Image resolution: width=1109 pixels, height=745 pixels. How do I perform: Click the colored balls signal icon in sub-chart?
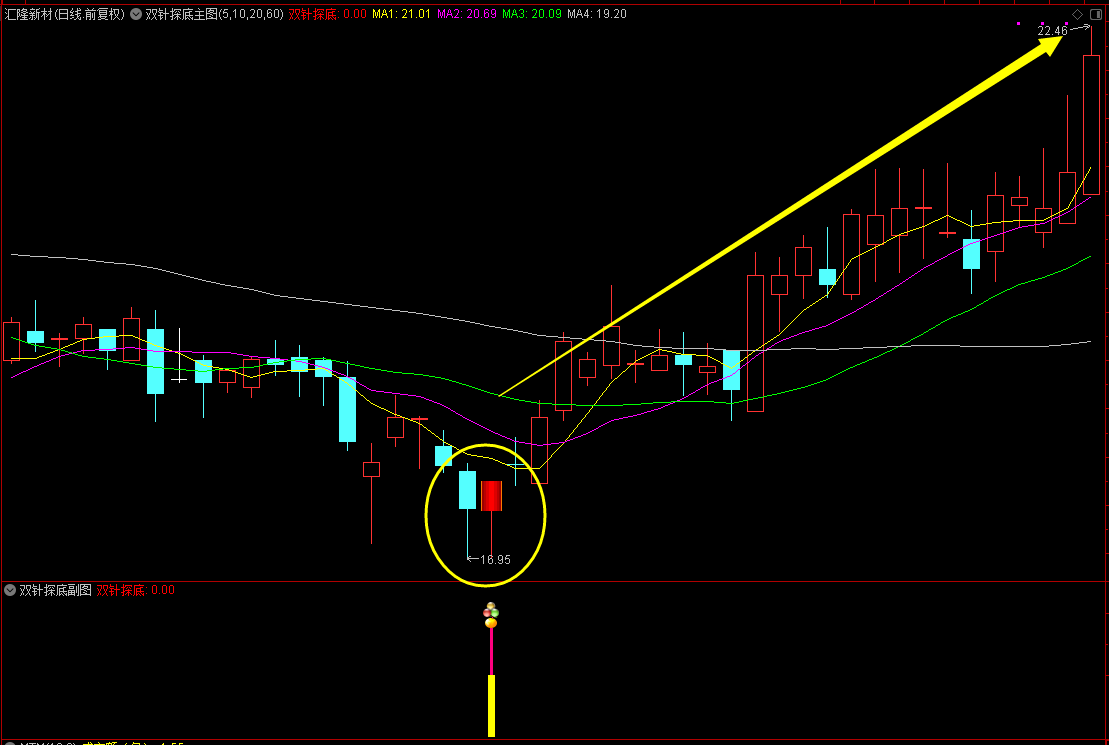(x=491, y=612)
